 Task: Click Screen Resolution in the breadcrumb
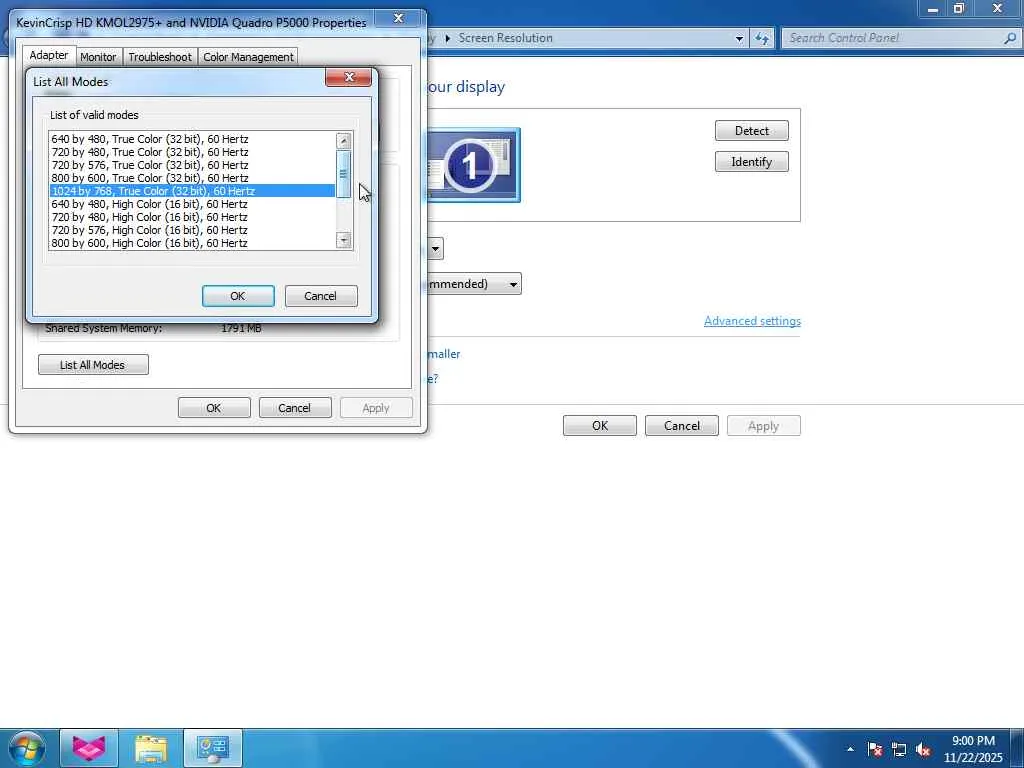(505, 38)
